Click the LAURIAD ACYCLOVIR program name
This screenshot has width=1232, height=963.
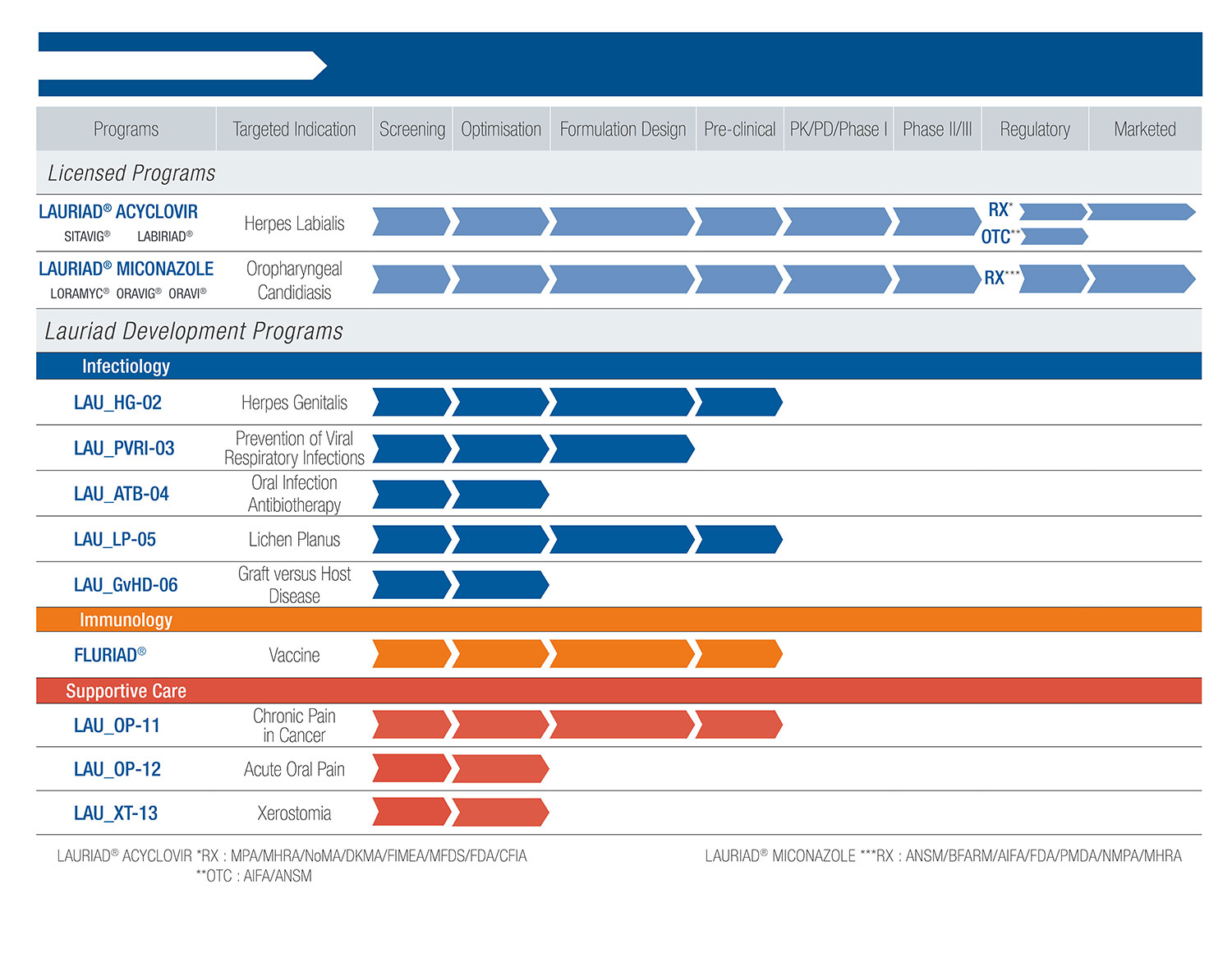pos(118,212)
